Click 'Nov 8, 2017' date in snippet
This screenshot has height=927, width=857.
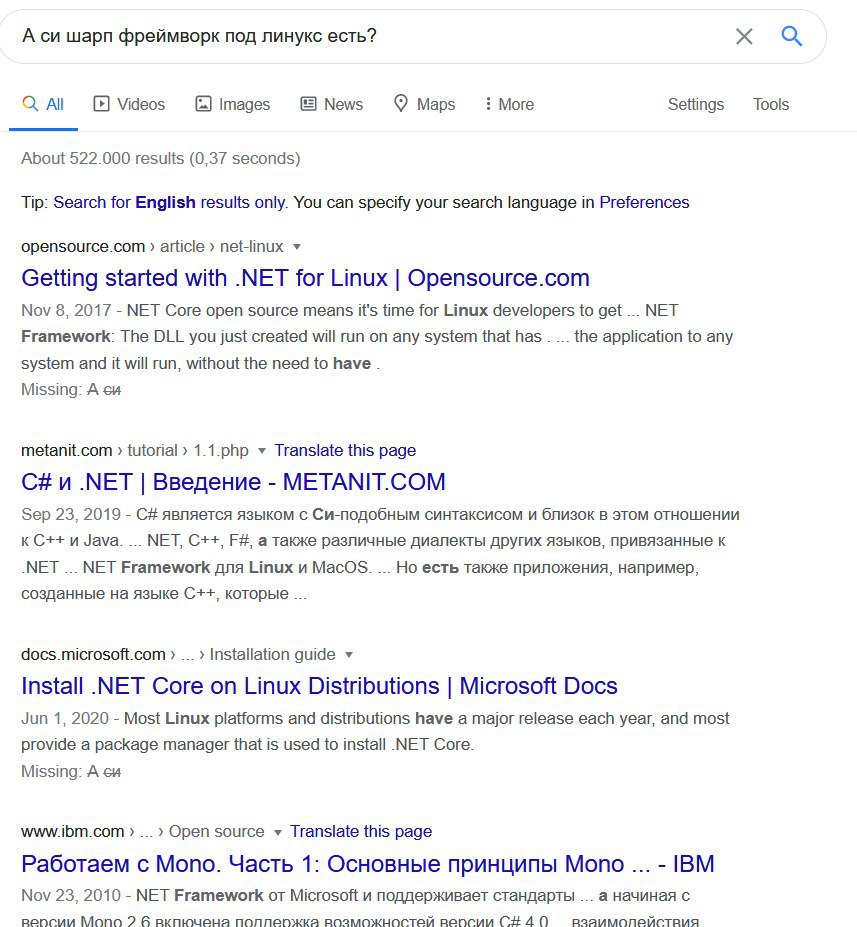coord(66,310)
